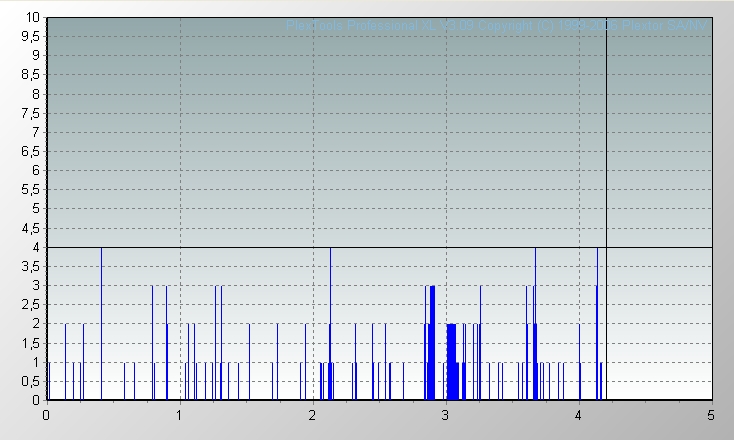Click the tall blue spike just after 2
The image size is (734, 440).
[330, 320]
